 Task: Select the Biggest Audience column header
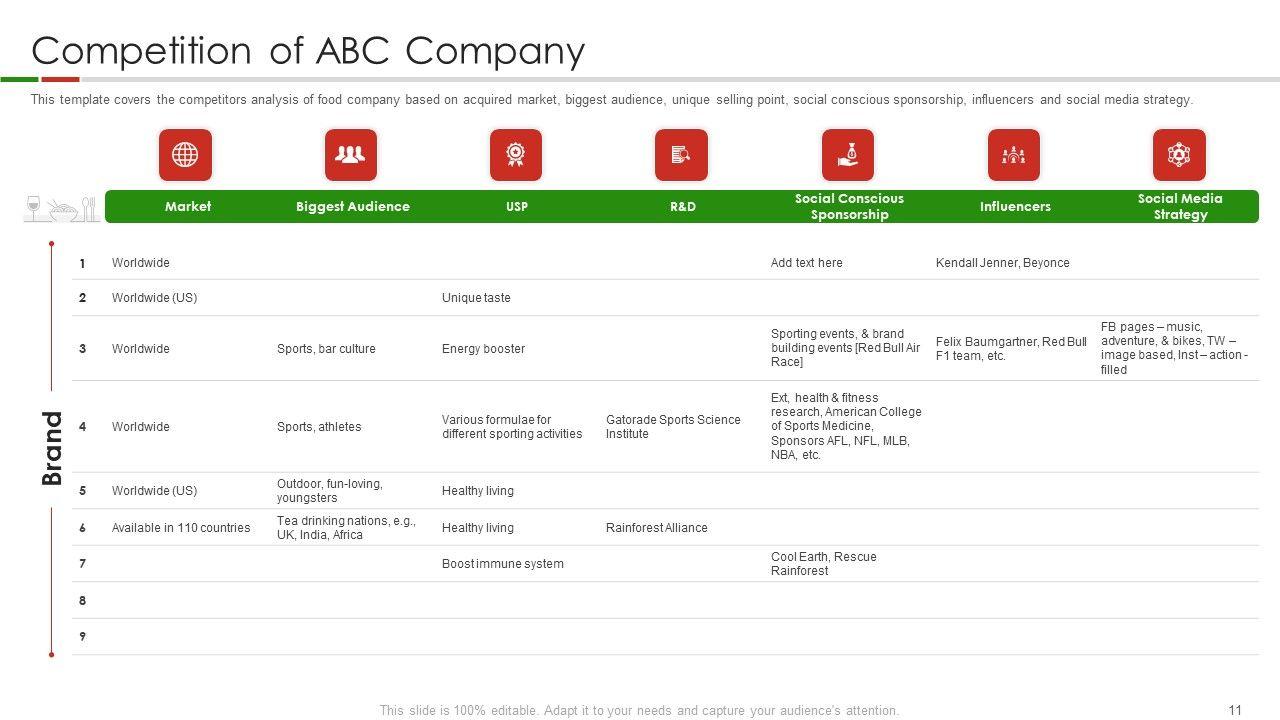click(353, 207)
